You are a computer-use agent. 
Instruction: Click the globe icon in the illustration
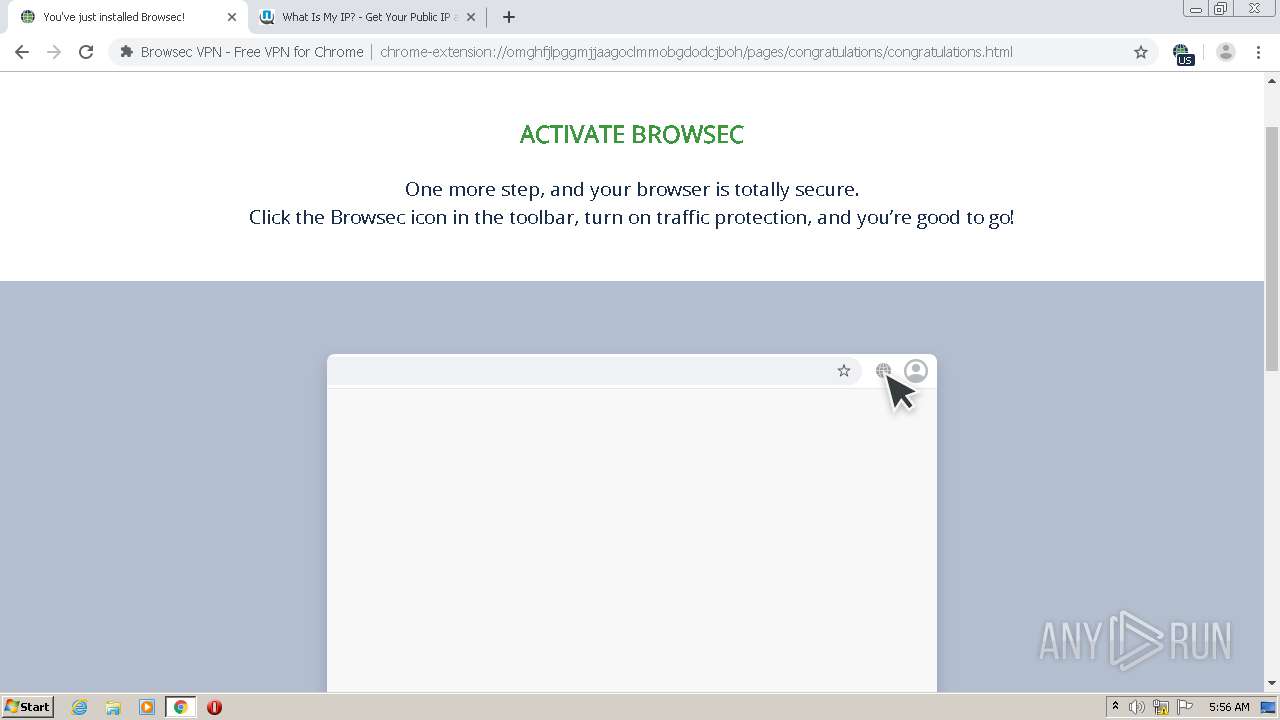pyautogui.click(x=883, y=371)
